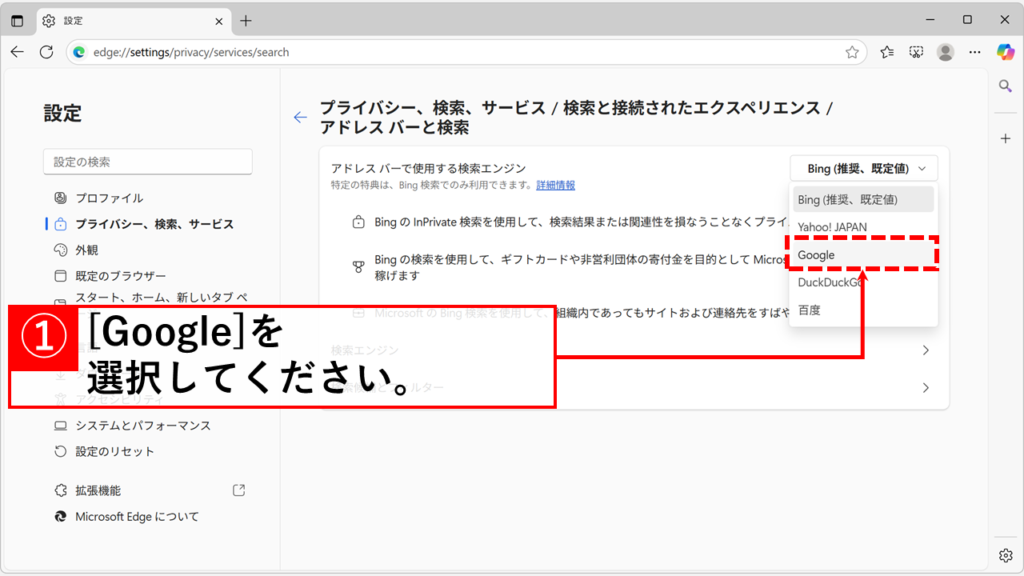Open 拡張機能 in the sidebar
Viewport: 1024px width, 576px height.
tap(98, 490)
